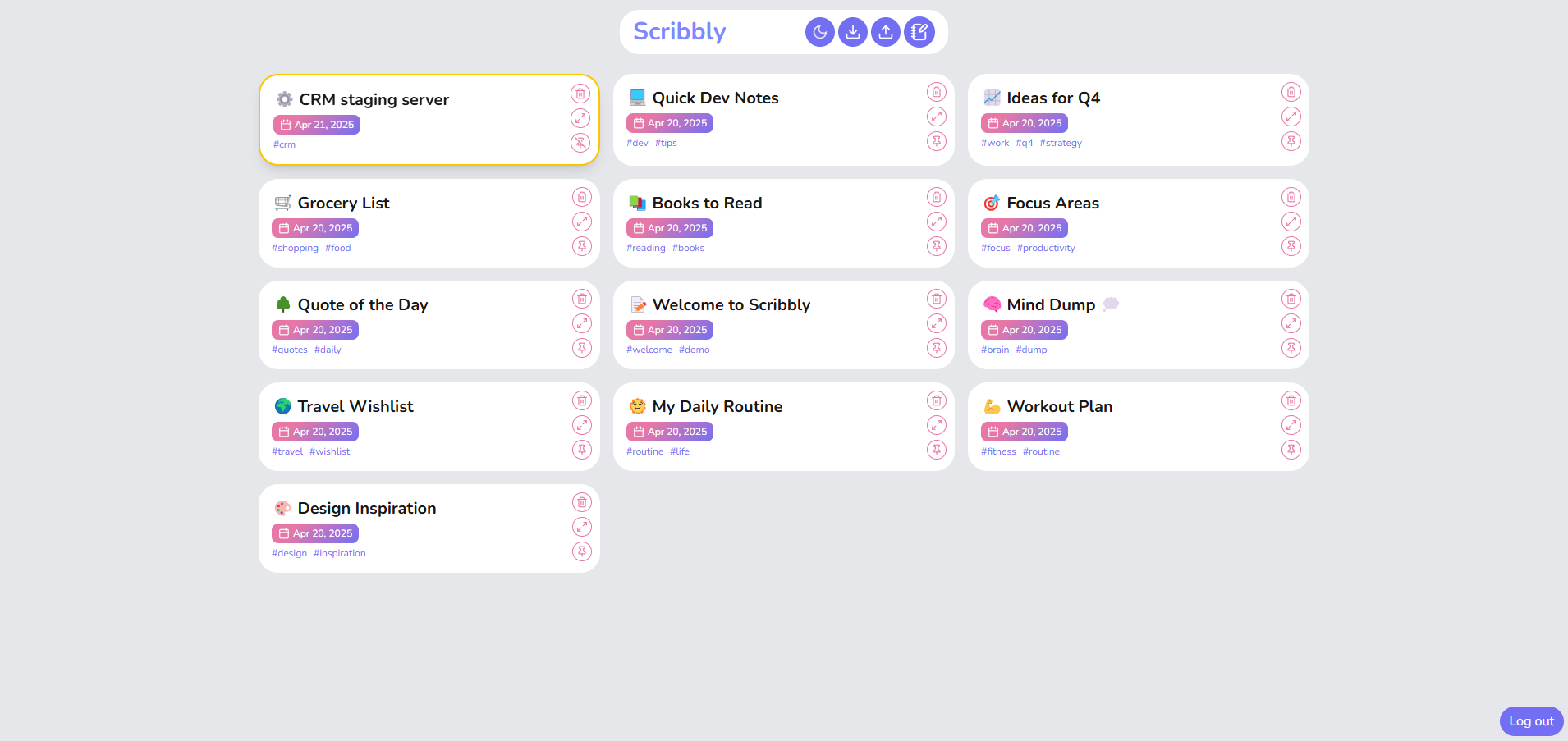The image size is (1568, 741).
Task: Pin the Mind Dump note
Action: pos(1291,348)
